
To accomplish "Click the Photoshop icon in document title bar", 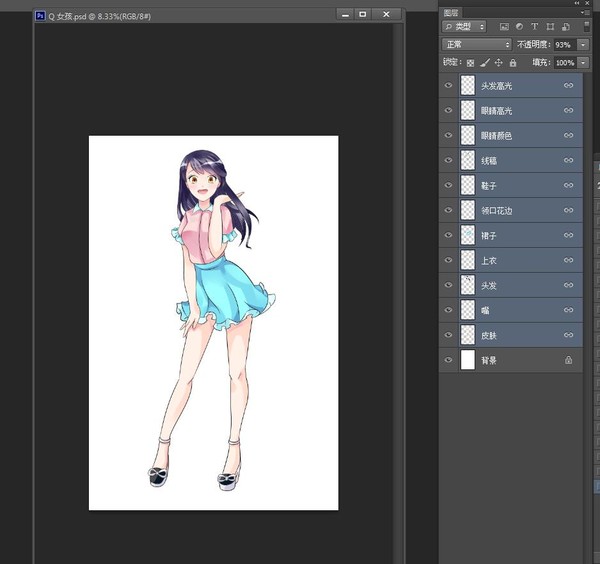I will (40, 16).
